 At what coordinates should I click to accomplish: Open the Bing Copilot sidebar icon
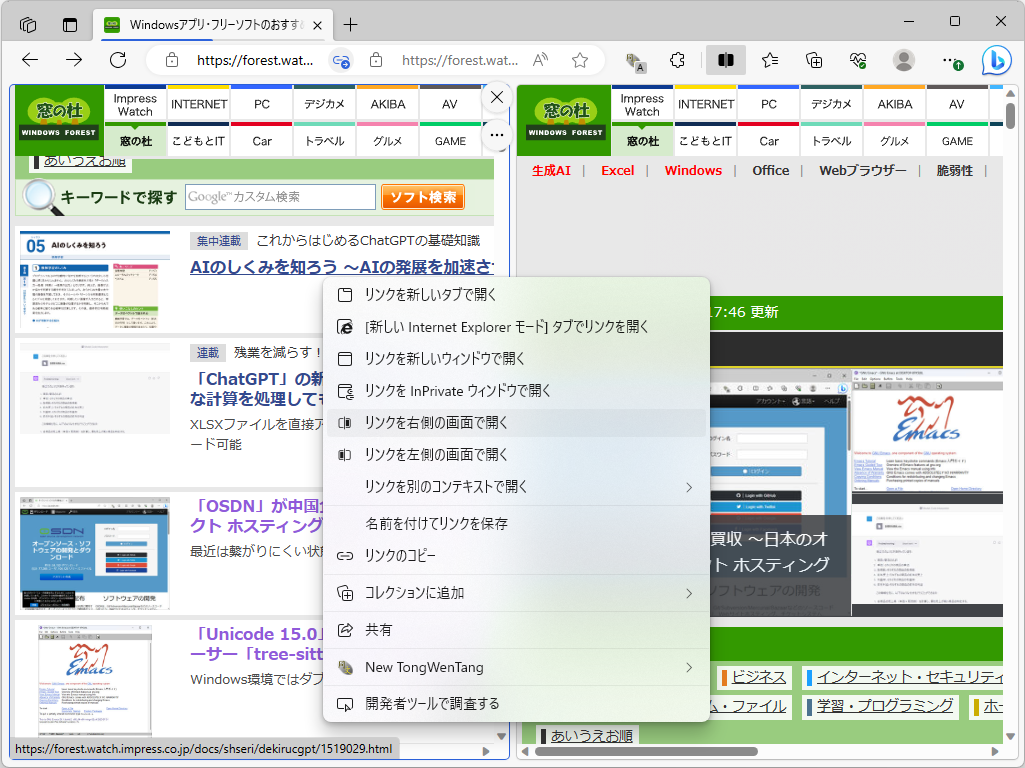coord(996,60)
